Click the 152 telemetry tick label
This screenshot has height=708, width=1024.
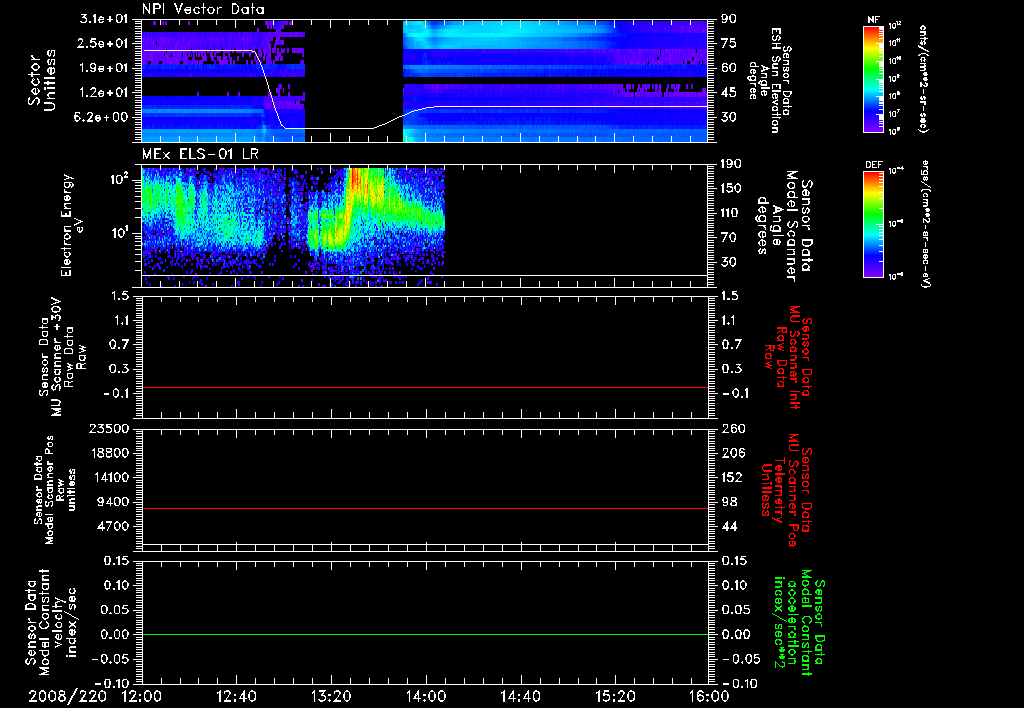pos(732,477)
